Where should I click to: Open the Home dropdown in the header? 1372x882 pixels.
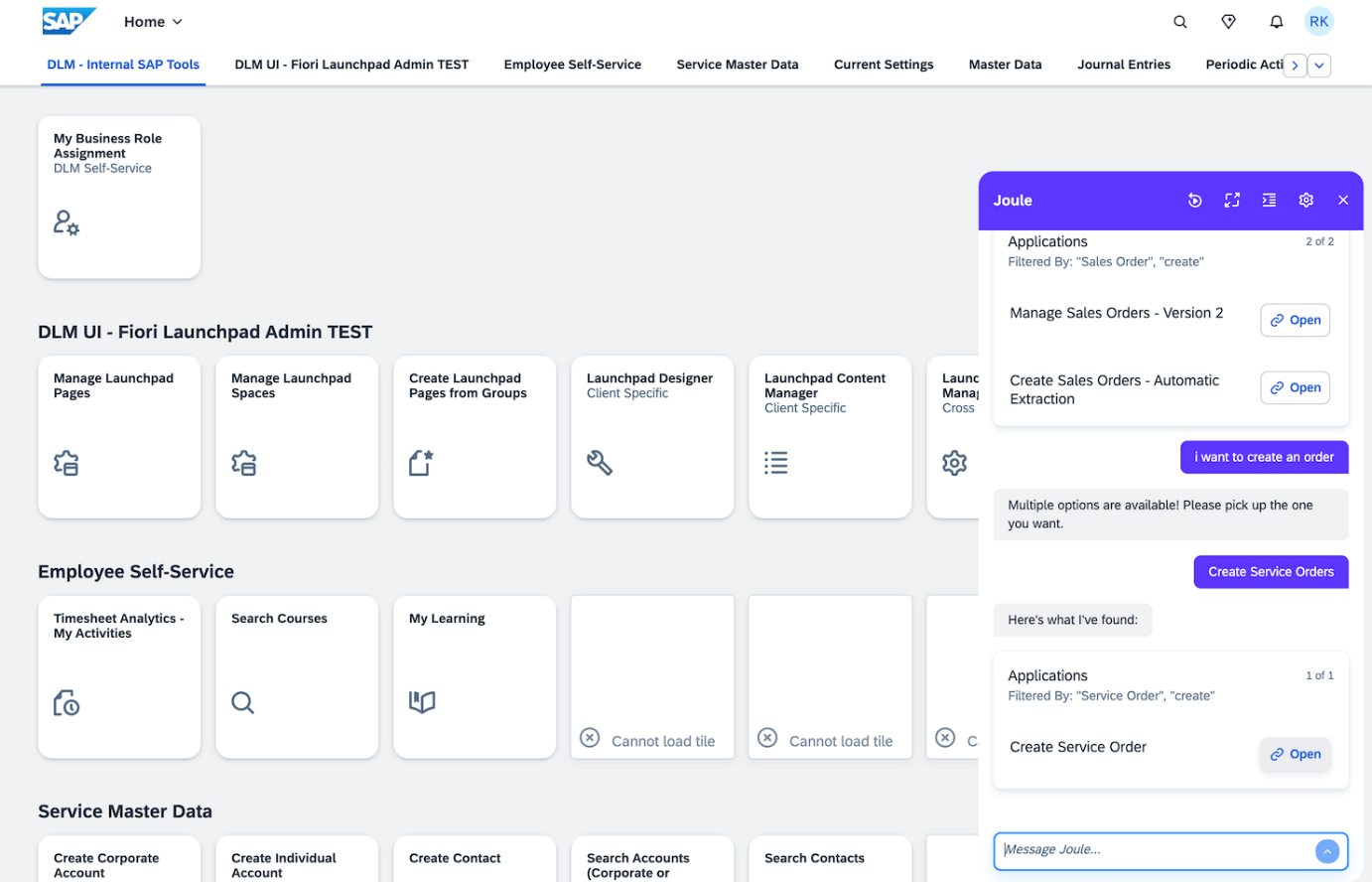coord(152,21)
